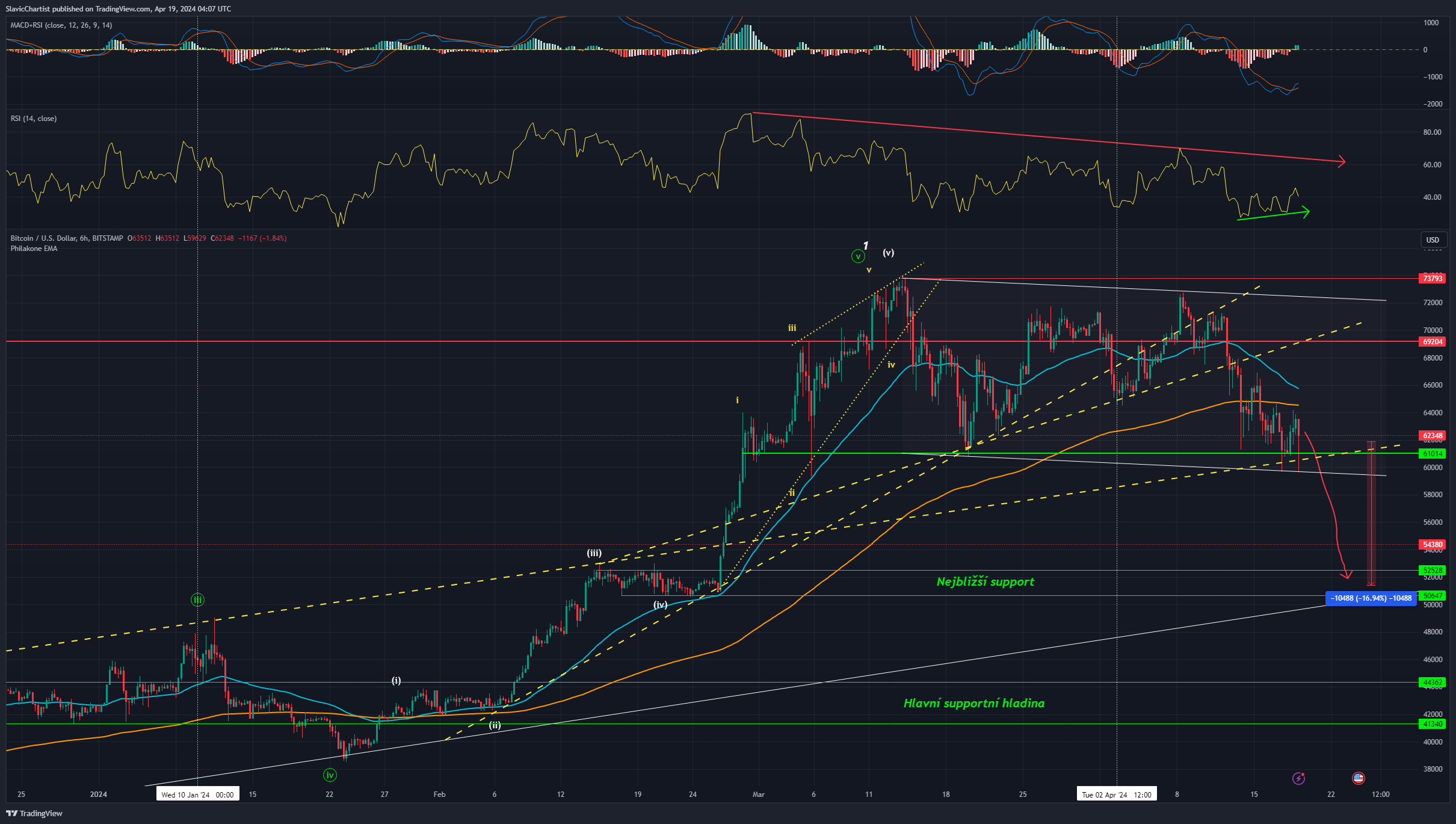Click the yellow iii wave label
The image size is (1456, 824).
pyautogui.click(x=792, y=328)
